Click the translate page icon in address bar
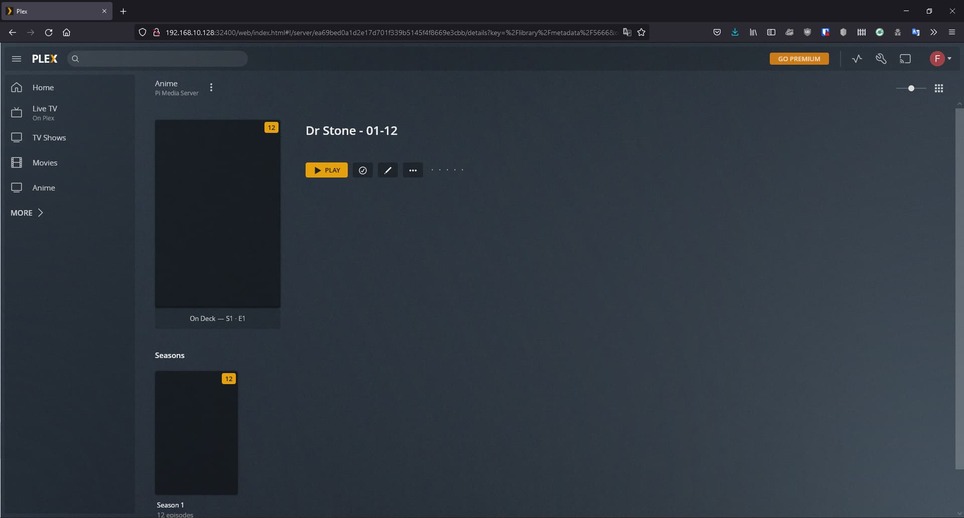This screenshot has height=518, width=964. coord(626,33)
